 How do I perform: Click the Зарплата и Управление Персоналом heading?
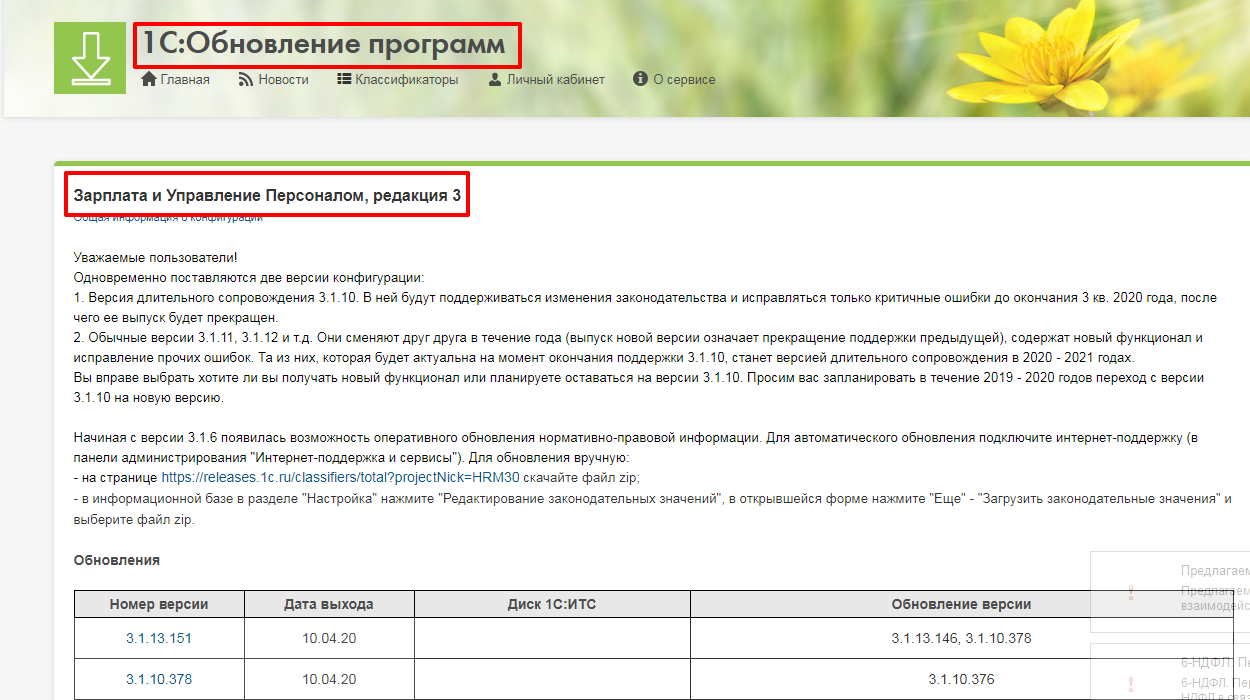pos(267,196)
